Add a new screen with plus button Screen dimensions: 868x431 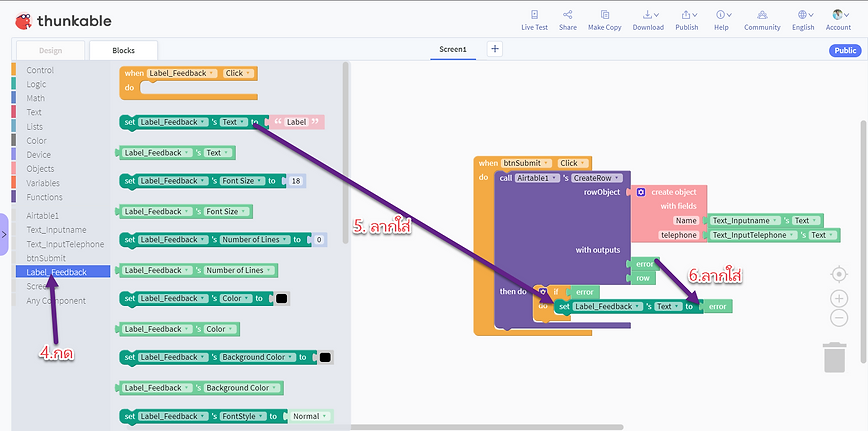tap(495, 49)
